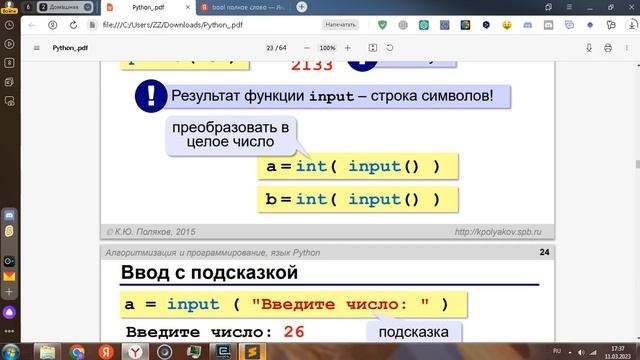Open the Домашняя tab group
This screenshot has width=640, height=360.
tap(65, 7)
